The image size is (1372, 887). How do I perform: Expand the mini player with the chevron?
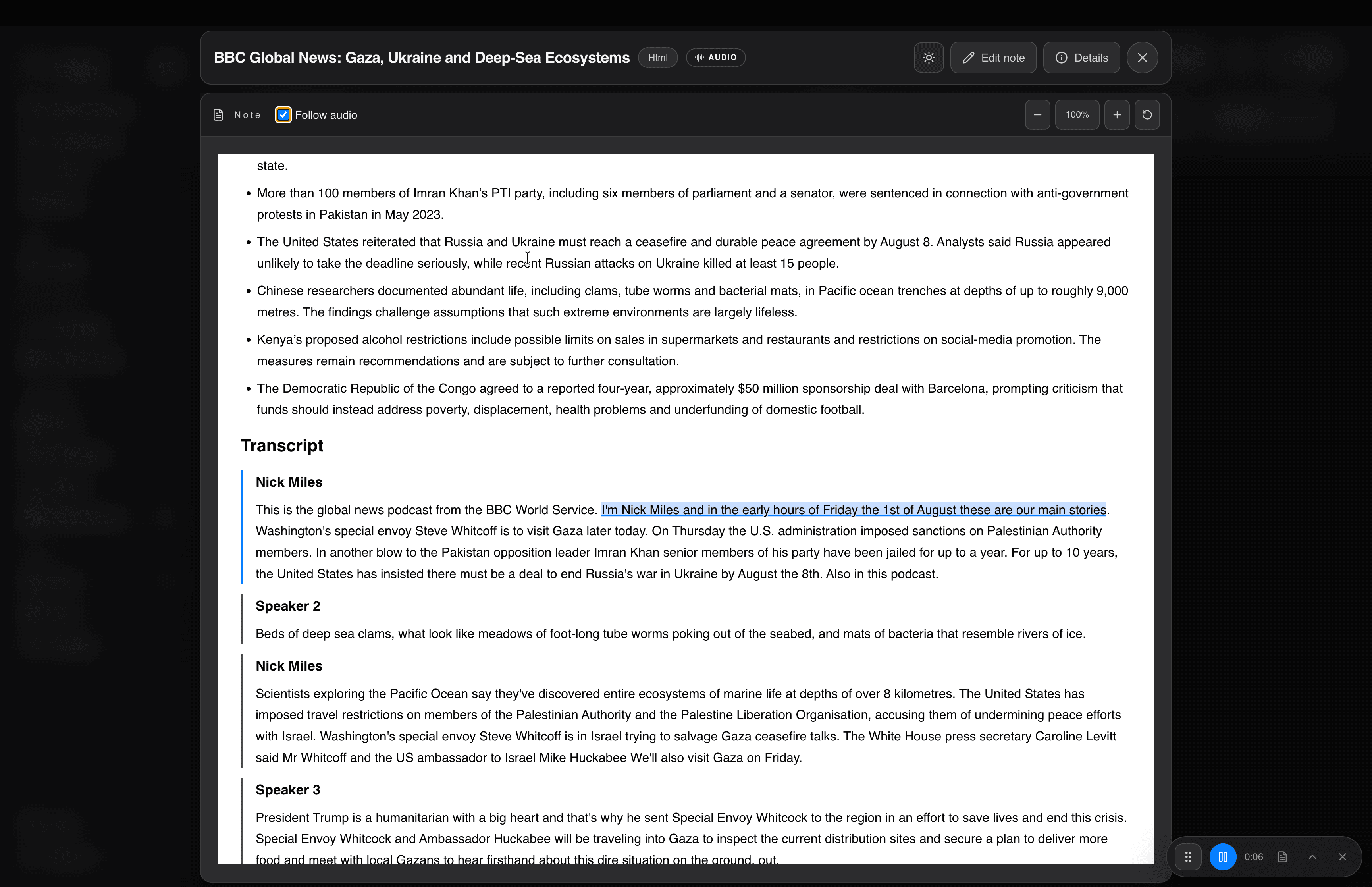(x=1312, y=856)
